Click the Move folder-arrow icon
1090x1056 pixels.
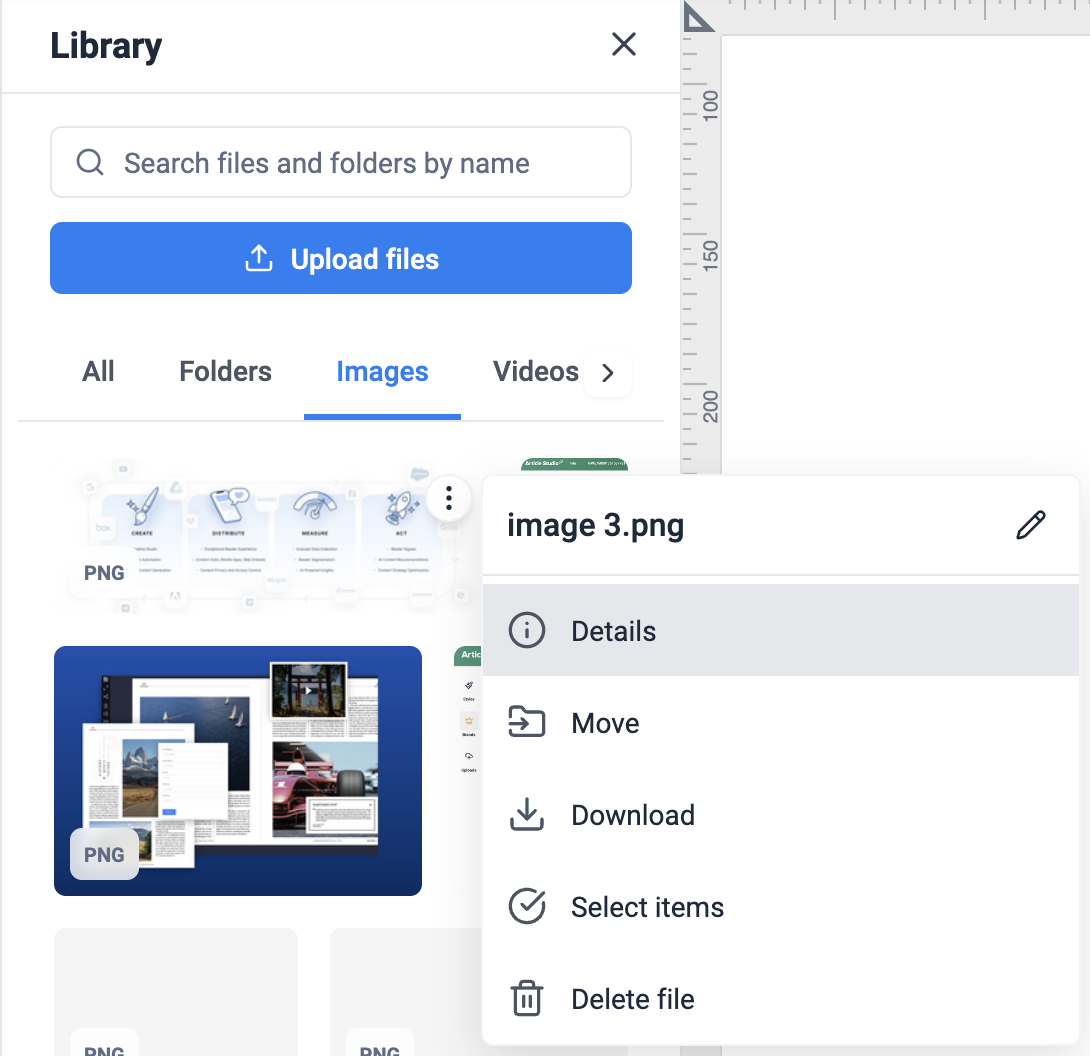(x=527, y=722)
